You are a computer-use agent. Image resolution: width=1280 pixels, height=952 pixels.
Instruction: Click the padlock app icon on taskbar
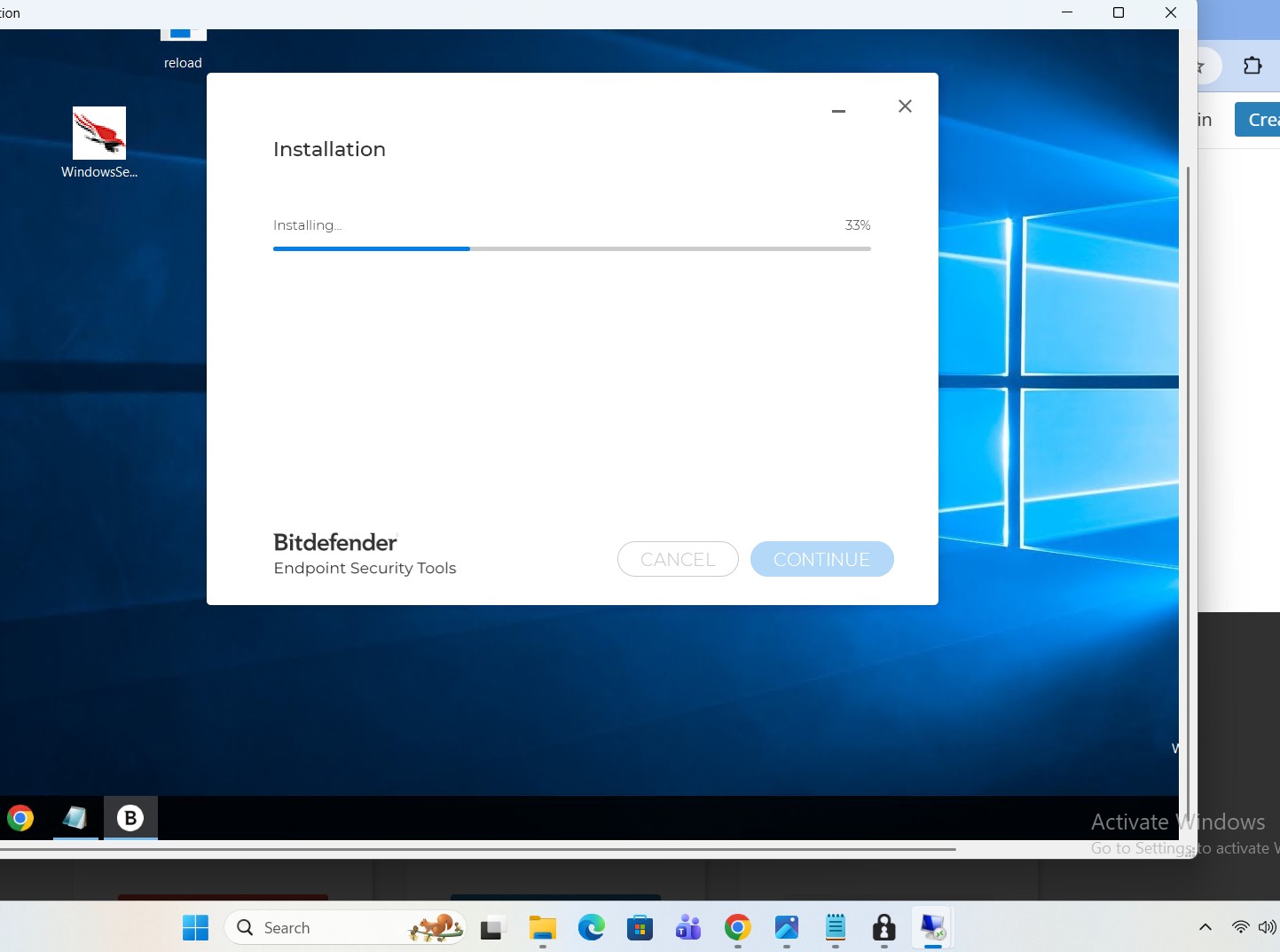pos(883,928)
